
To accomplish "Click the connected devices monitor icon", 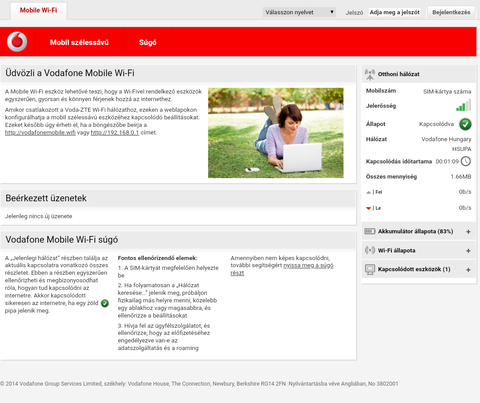I will pos(370,269).
